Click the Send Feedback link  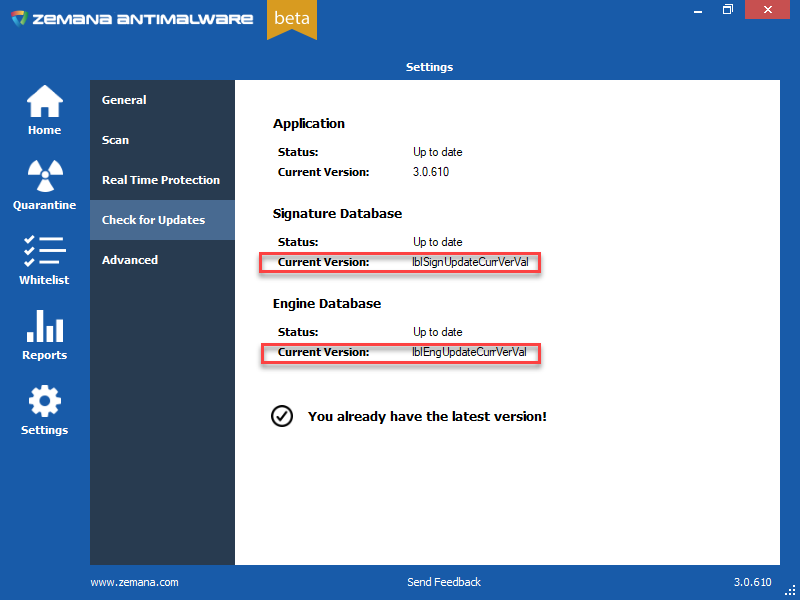point(444,582)
